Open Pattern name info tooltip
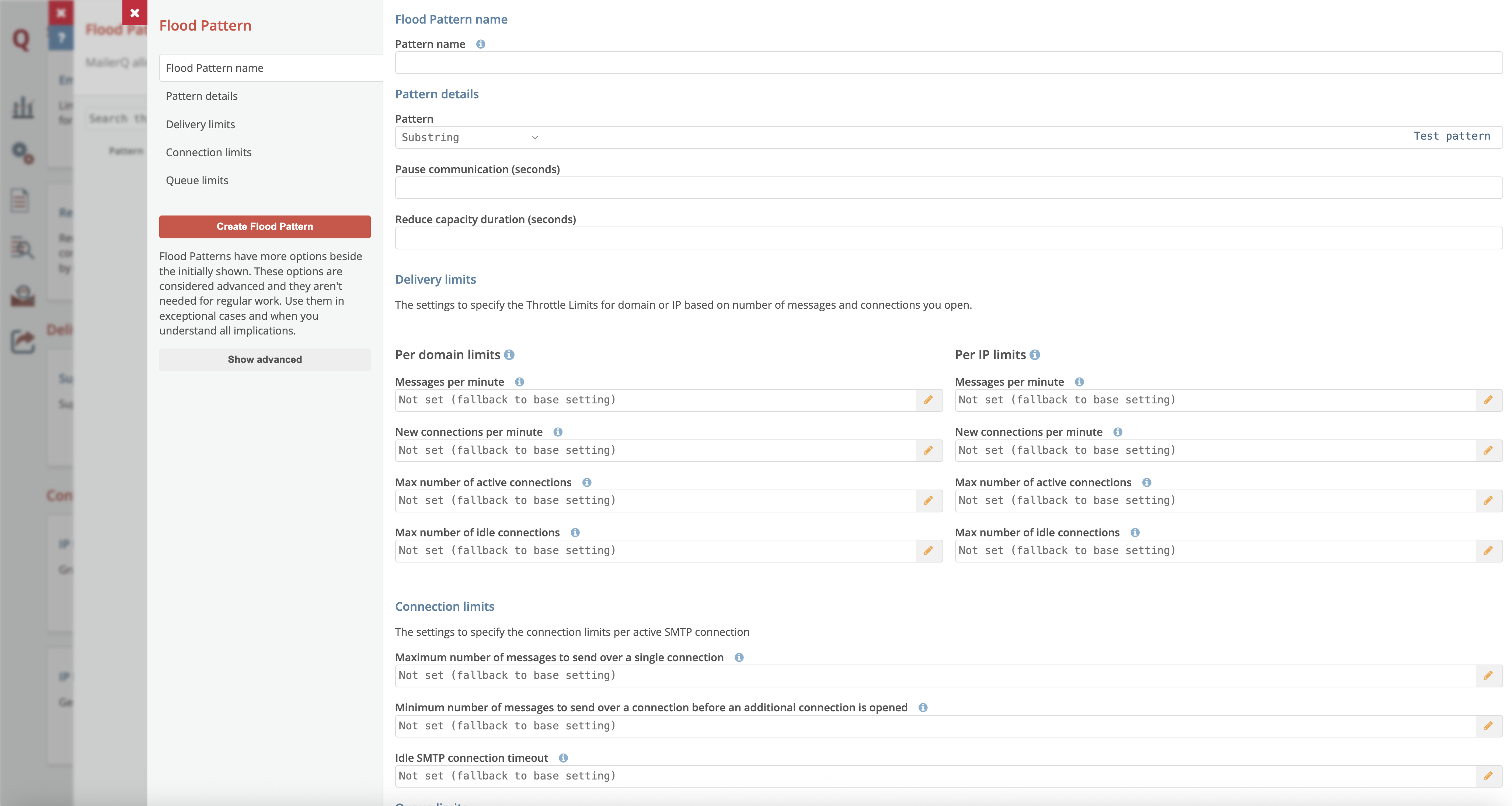This screenshot has height=806, width=1512. coord(481,44)
